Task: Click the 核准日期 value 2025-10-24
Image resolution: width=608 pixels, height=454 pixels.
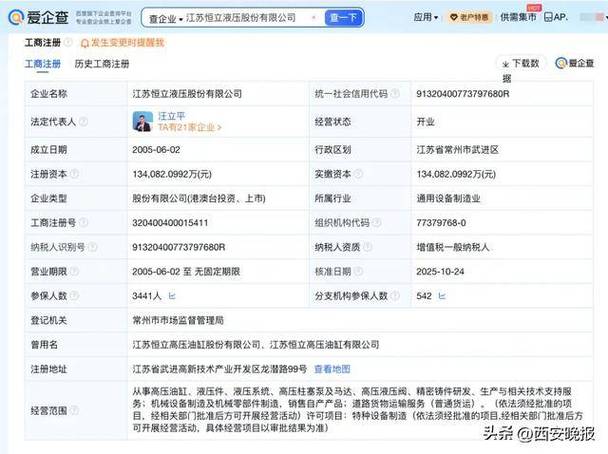Action: click(440, 272)
